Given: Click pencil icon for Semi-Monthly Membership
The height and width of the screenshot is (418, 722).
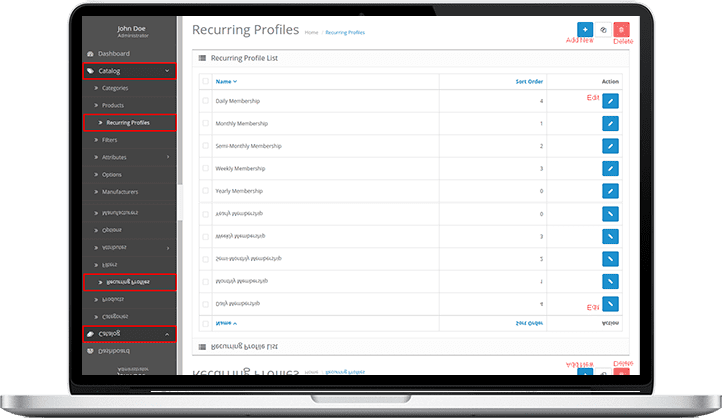Looking at the screenshot, I should (x=611, y=146).
